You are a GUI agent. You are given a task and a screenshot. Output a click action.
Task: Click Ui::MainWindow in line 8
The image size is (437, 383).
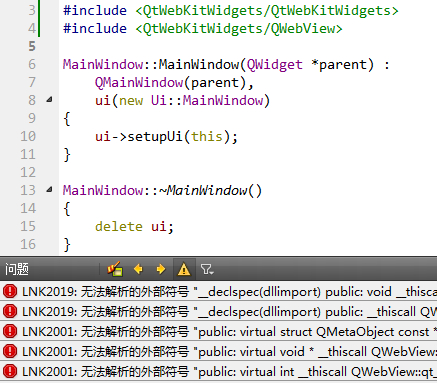pos(207,101)
